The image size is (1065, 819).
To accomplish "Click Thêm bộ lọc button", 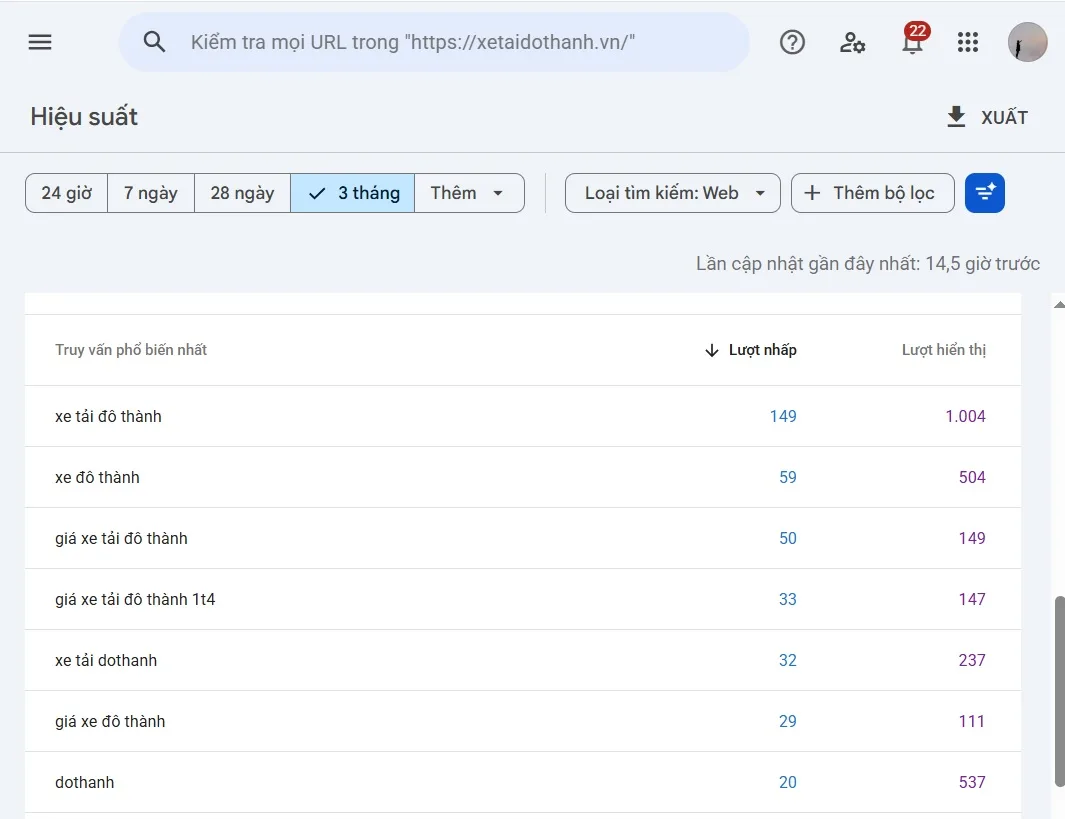I will coord(872,193).
